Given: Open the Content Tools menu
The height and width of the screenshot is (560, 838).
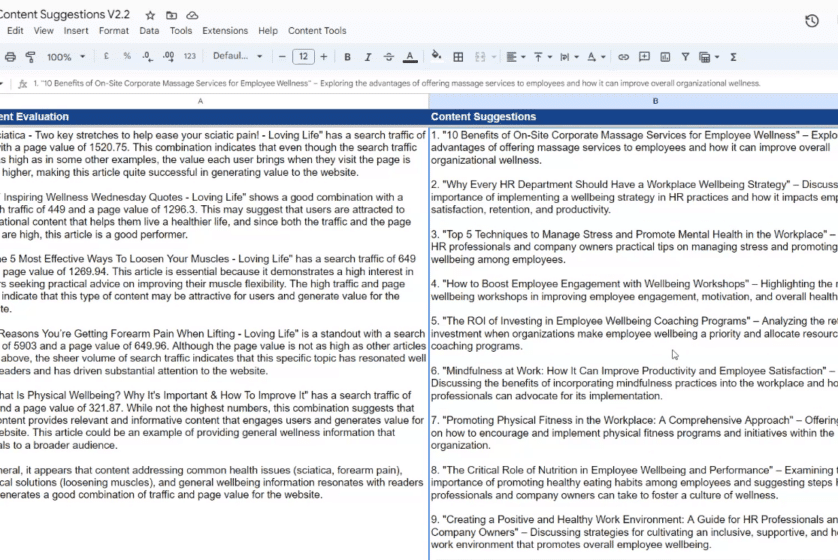Looking at the screenshot, I should [x=317, y=31].
